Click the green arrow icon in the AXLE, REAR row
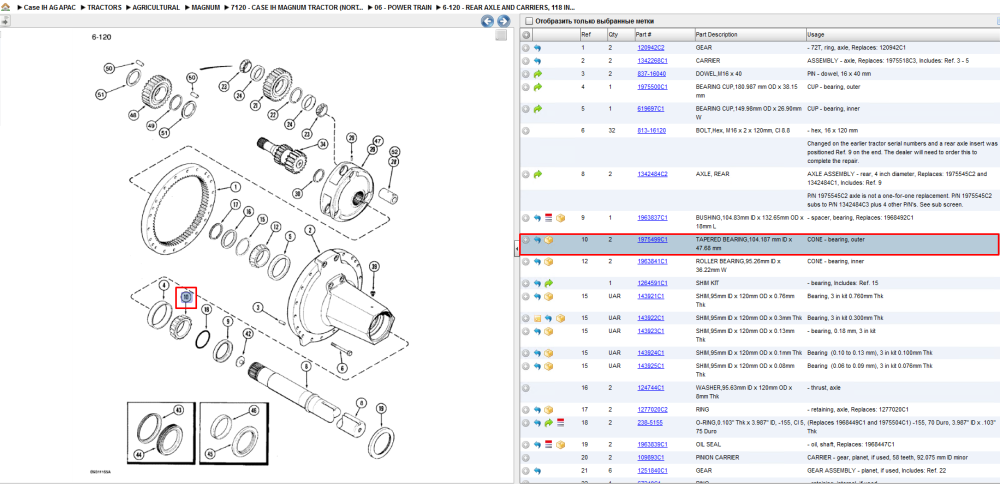The width and height of the screenshot is (1000, 484). [537, 174]
